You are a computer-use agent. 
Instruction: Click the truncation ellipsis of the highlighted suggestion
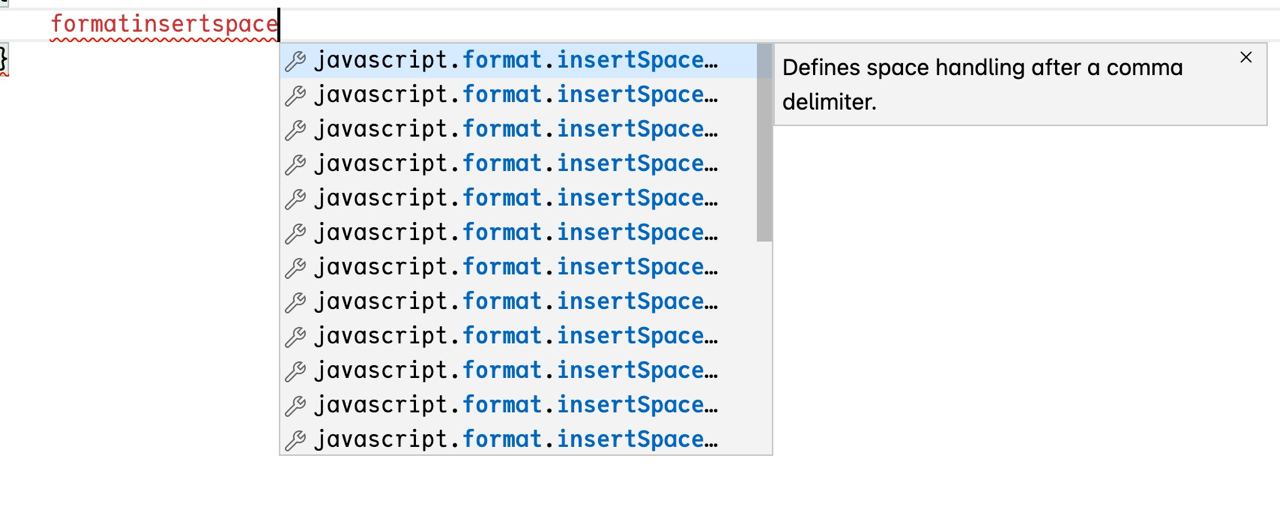coord(711,62)
